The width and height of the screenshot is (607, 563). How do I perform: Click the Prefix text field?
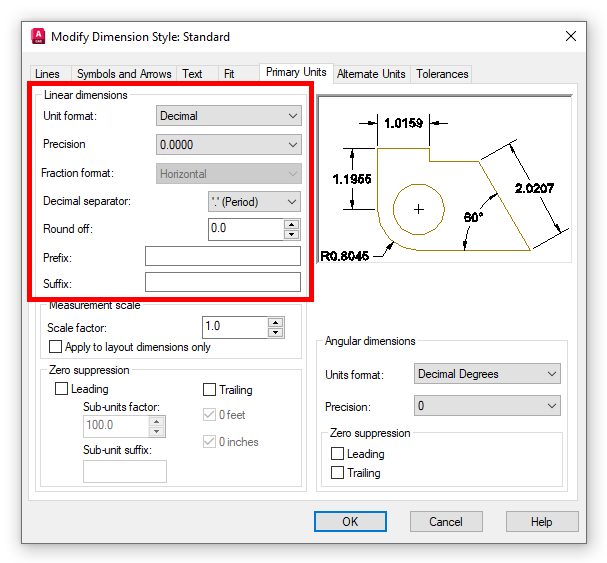223,256
